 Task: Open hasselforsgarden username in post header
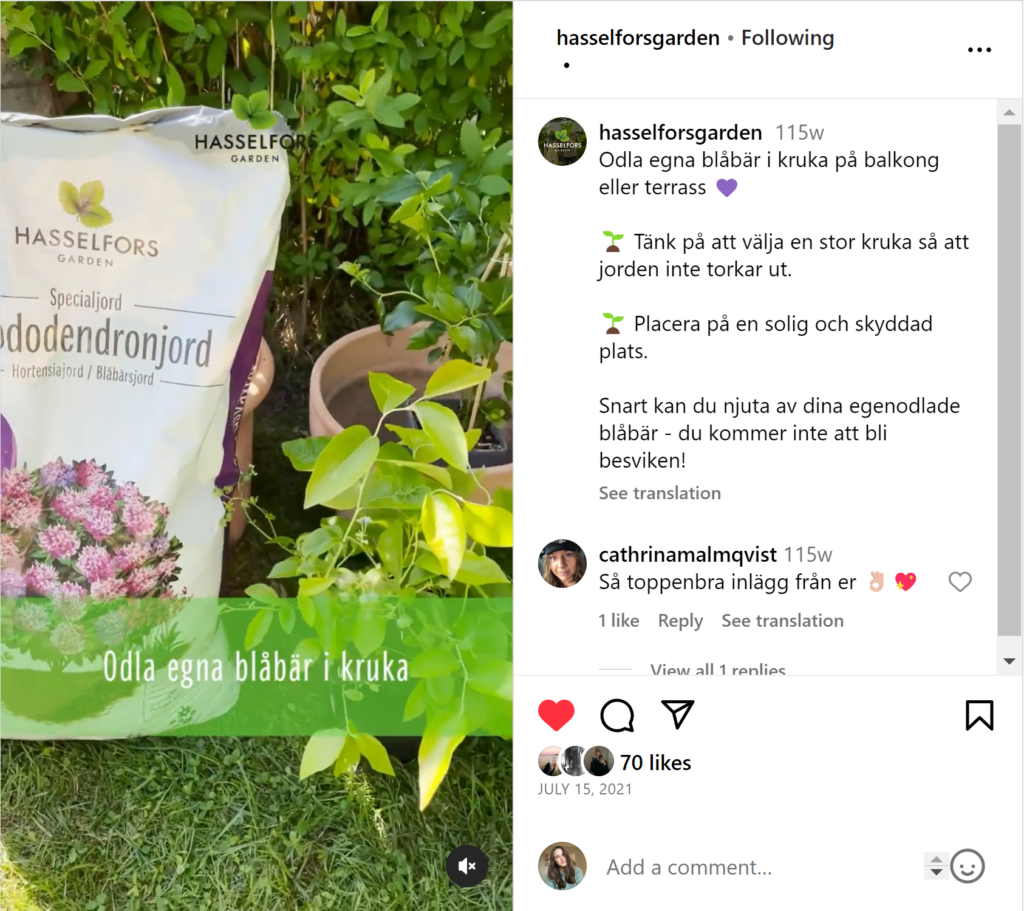tap(637, 38)
